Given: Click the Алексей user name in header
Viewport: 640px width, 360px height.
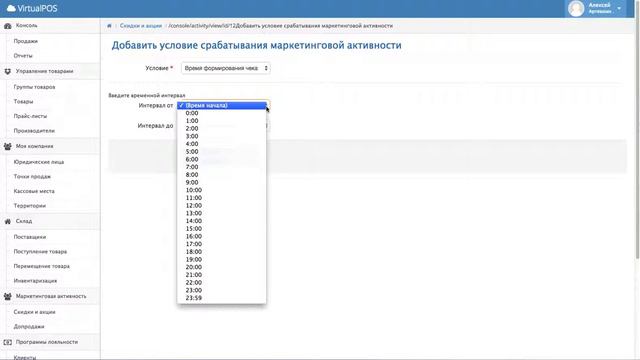Looking at the screenshot, I should pyautogui.click(x=599, y=5).
